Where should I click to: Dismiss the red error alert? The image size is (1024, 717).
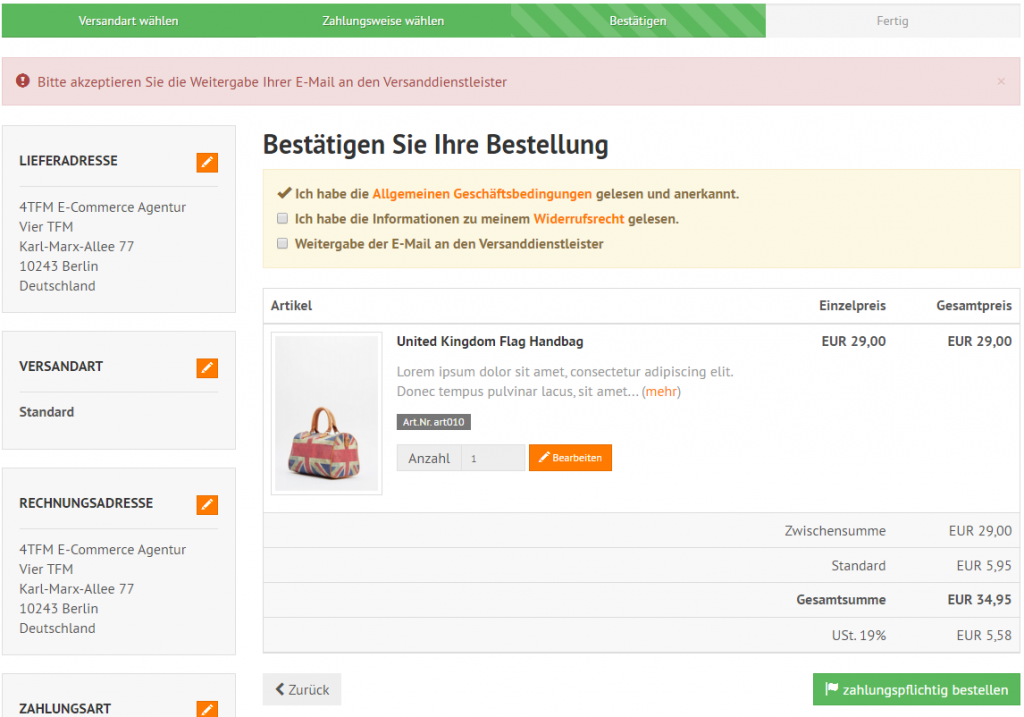tap(1001, 82)
